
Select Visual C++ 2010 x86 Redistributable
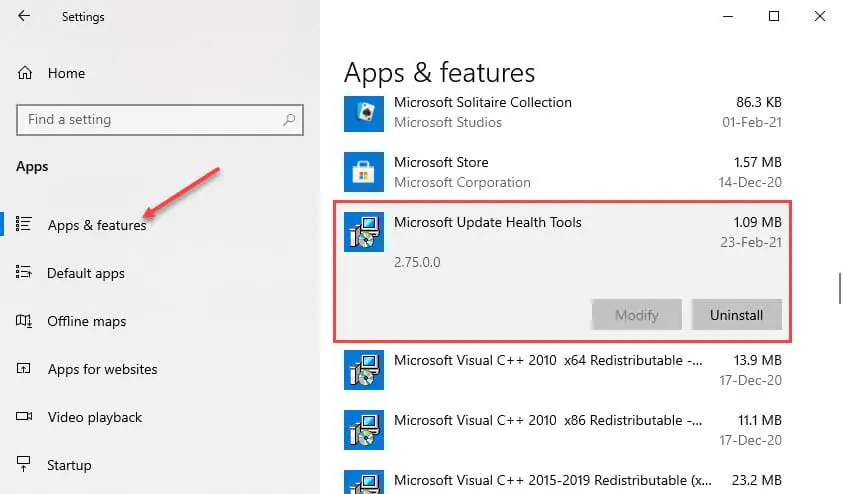[x=548, y=420]
